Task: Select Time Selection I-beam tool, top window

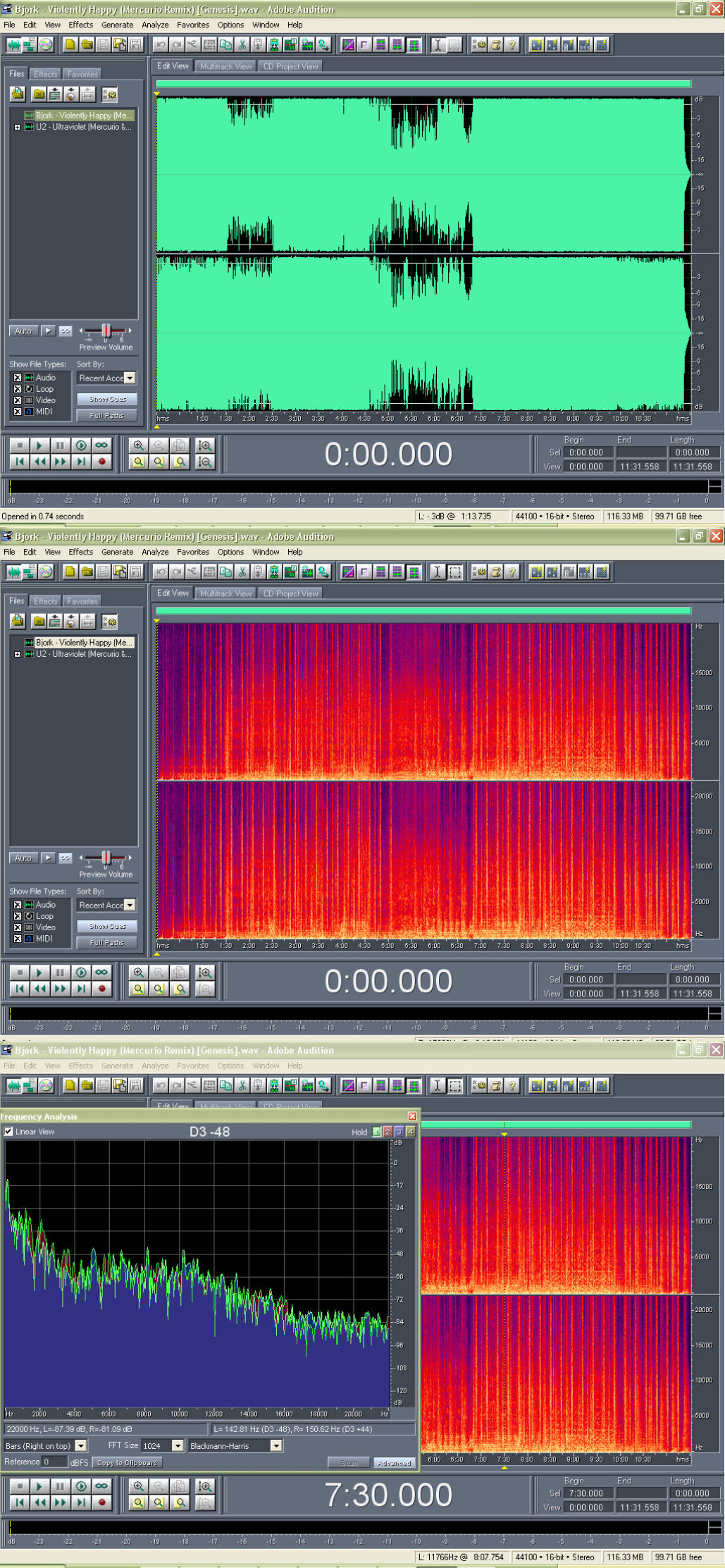Action: (438, 45)
